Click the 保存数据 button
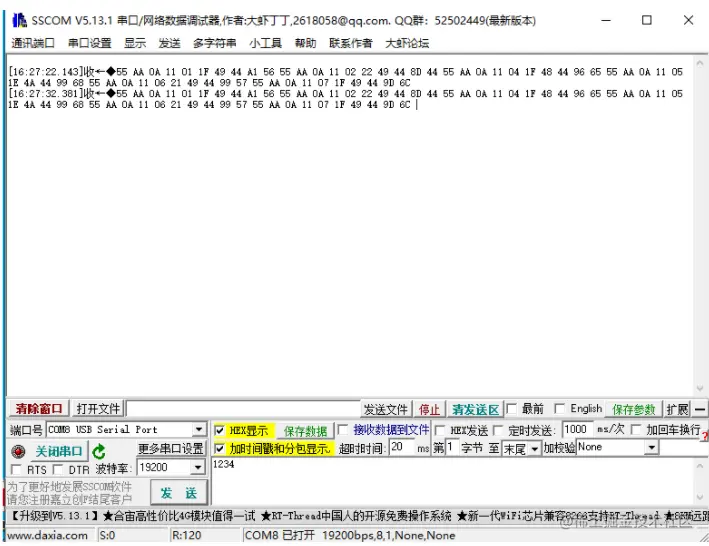 305,431
